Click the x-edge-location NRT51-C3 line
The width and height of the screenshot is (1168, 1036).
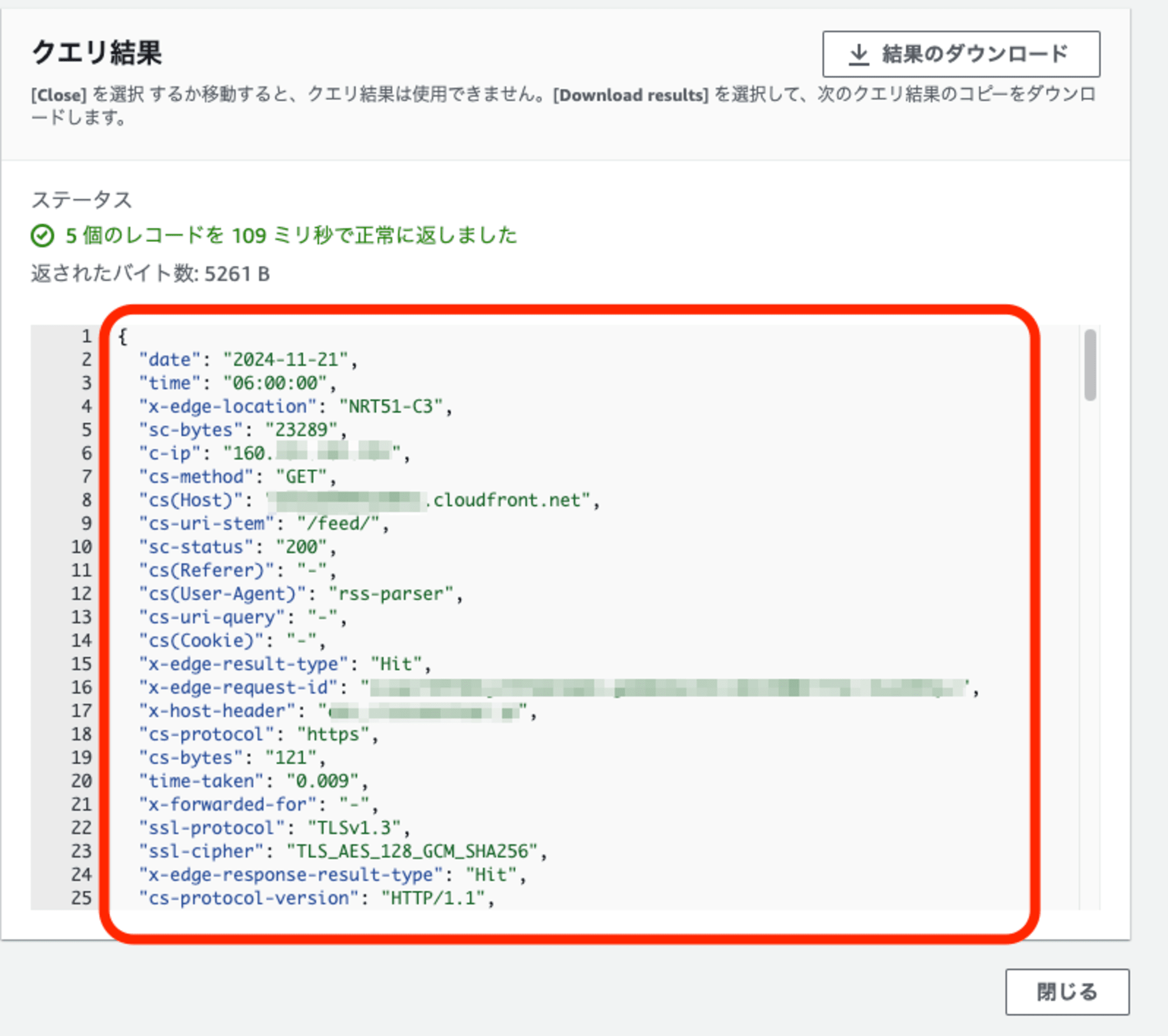point(296,406)
